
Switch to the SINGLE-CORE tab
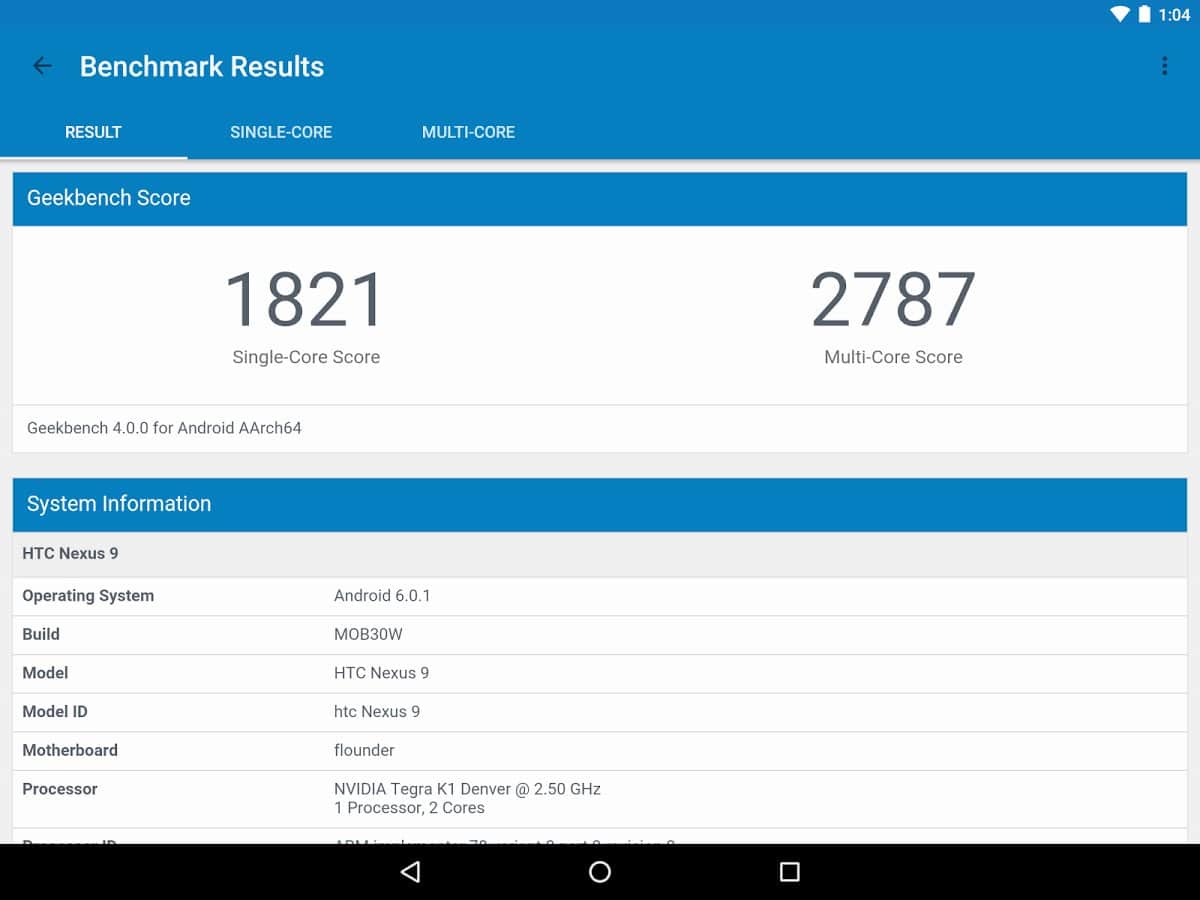pos(281,132)
